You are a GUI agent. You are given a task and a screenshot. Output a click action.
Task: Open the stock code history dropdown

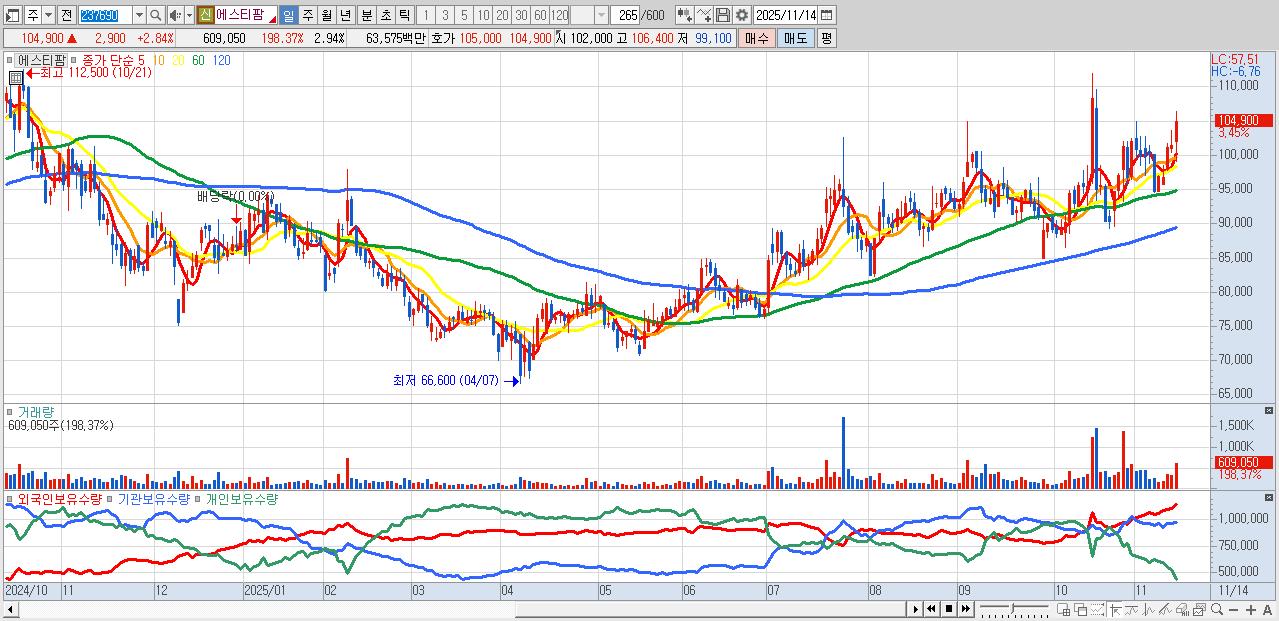(x=139, y=15)
